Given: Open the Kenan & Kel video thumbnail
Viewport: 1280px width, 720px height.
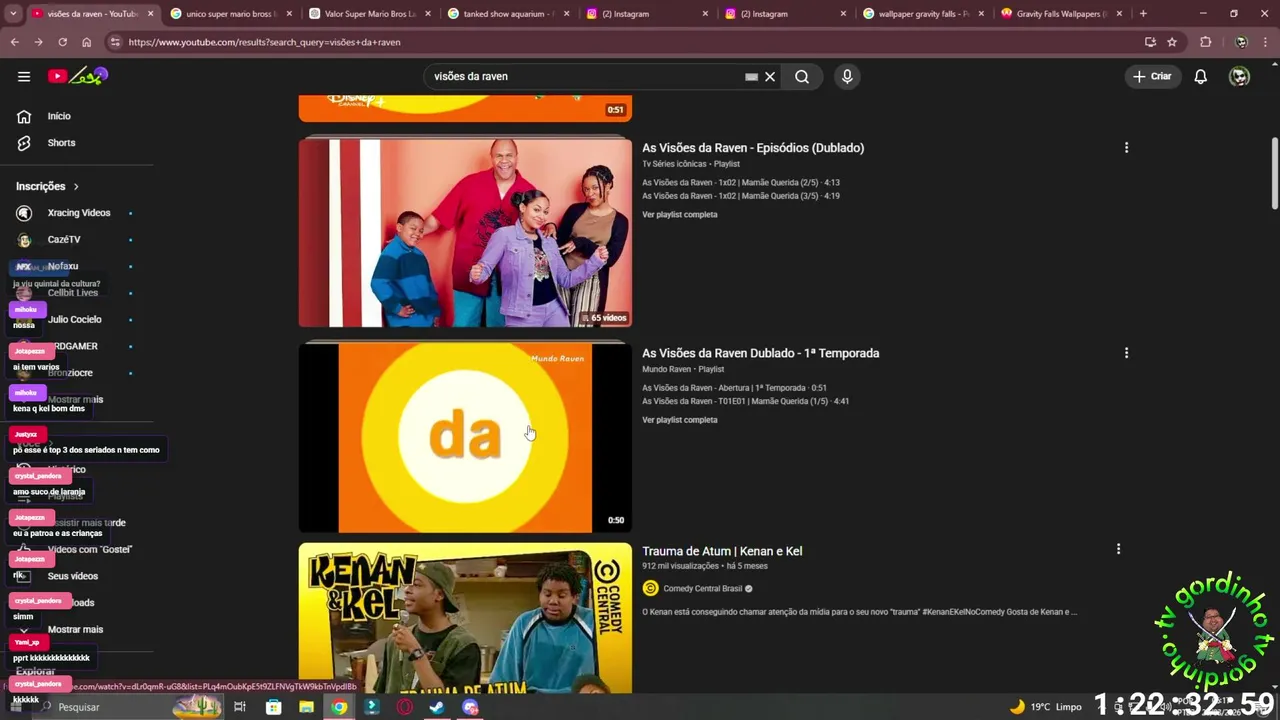Looking at the screenshot, I should click(465, 618).
